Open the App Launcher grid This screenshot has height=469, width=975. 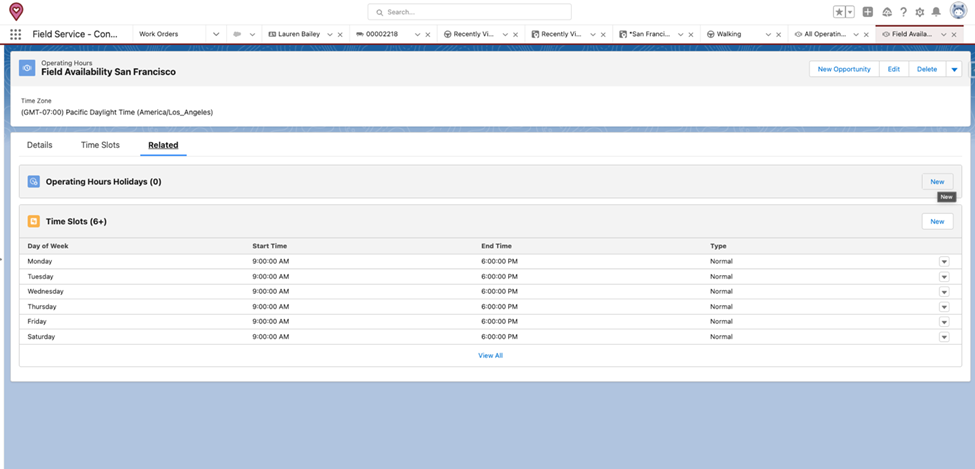pyautogui.click(x=16, y=34)
